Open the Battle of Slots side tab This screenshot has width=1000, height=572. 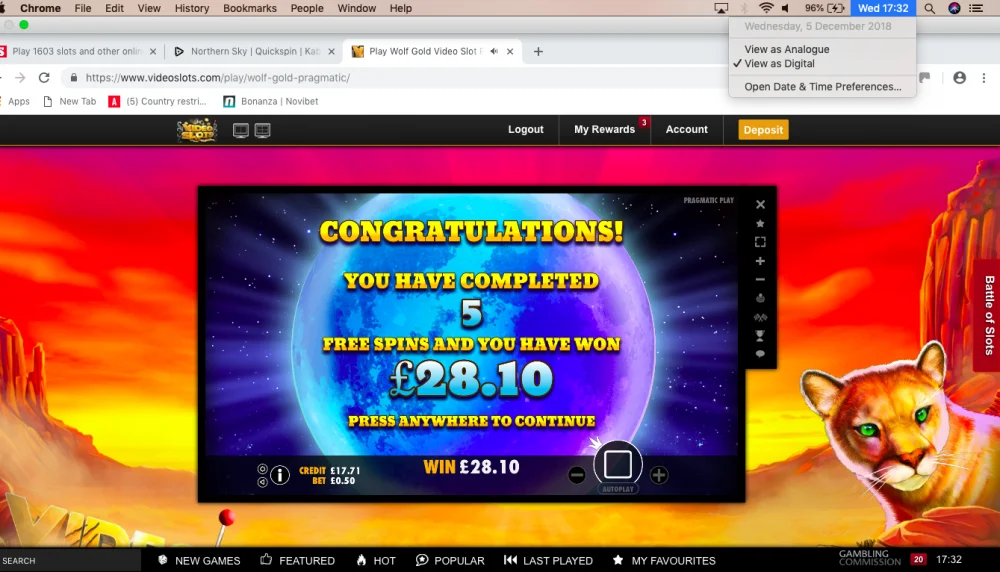[x=988, y=315]
